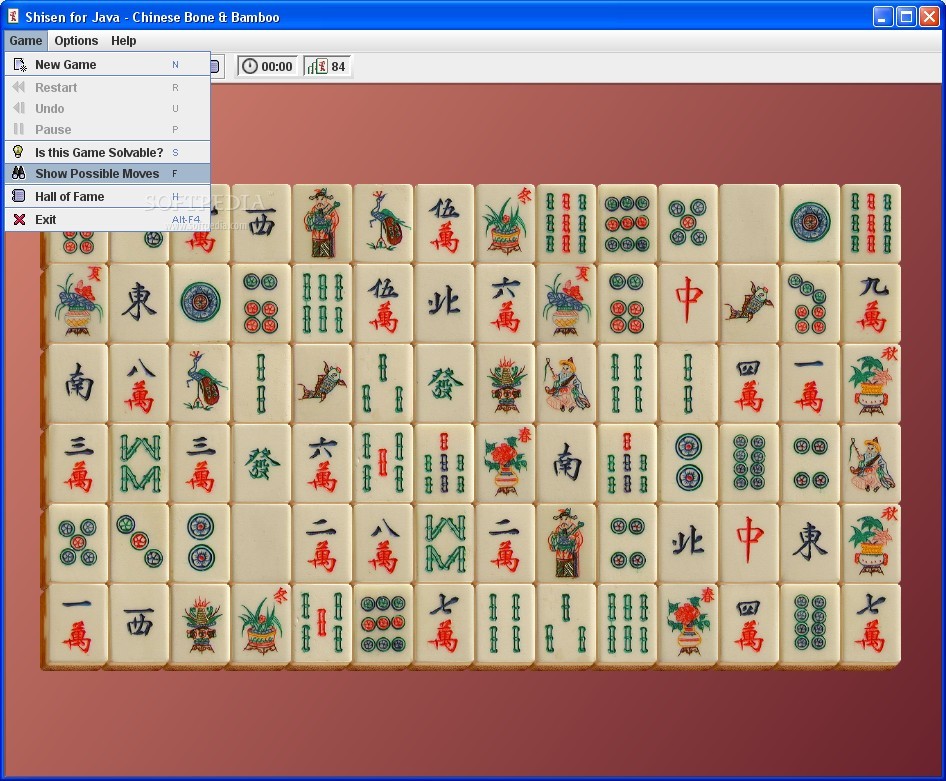Select the 九萬 tile
The height and width of the screenshot is (781, 946).
(871, 303)
